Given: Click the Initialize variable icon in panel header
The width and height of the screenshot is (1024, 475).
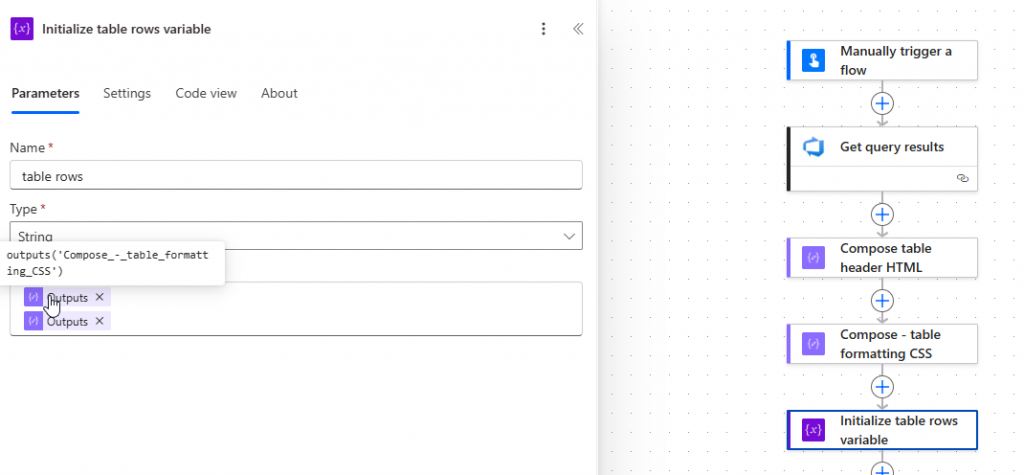Looking at the screenshot, I should point(22,29).
